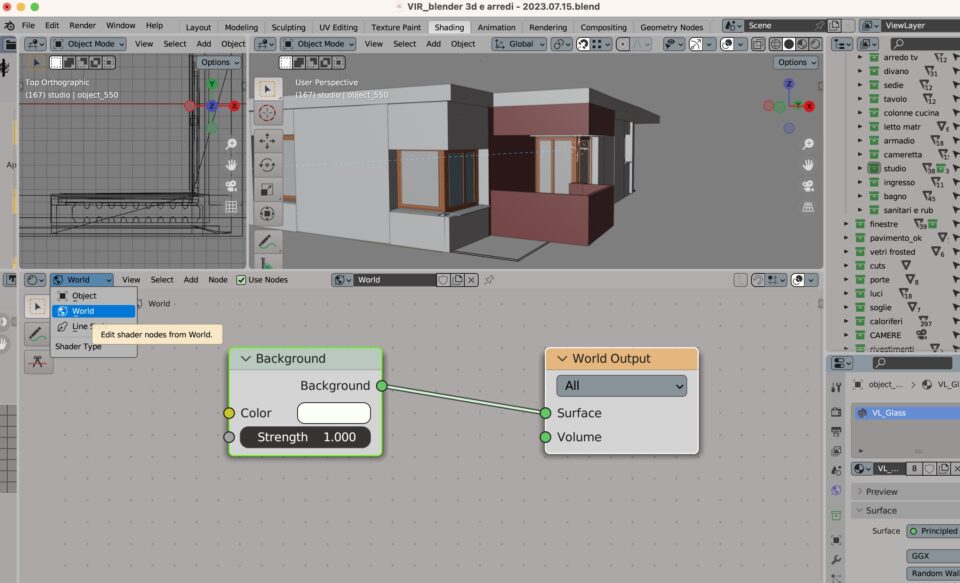
Task: Click the Options button in perspective viewport
Action: click(x=794, y=62)
